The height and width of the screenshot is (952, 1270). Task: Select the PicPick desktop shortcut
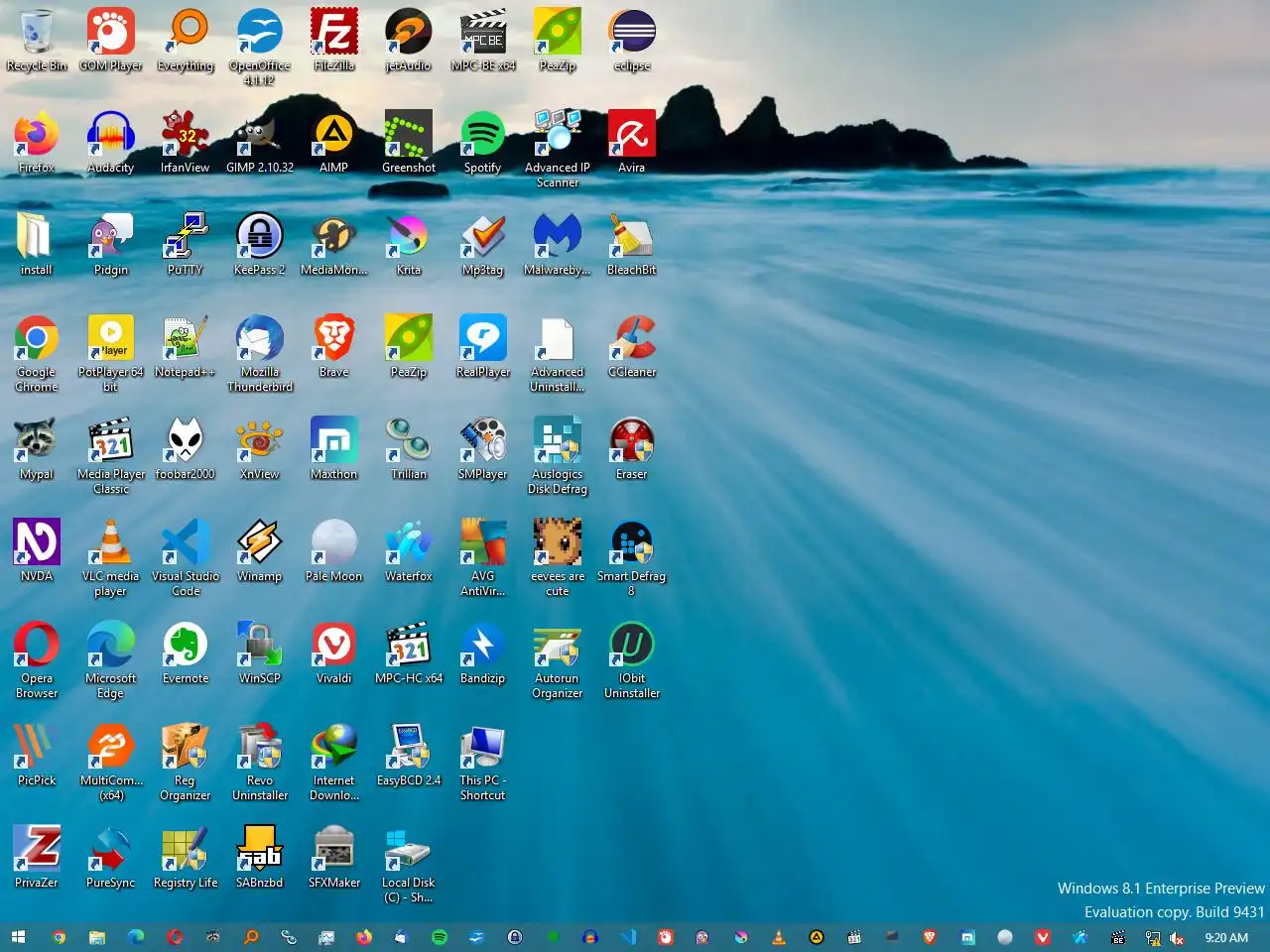(37, 757)
